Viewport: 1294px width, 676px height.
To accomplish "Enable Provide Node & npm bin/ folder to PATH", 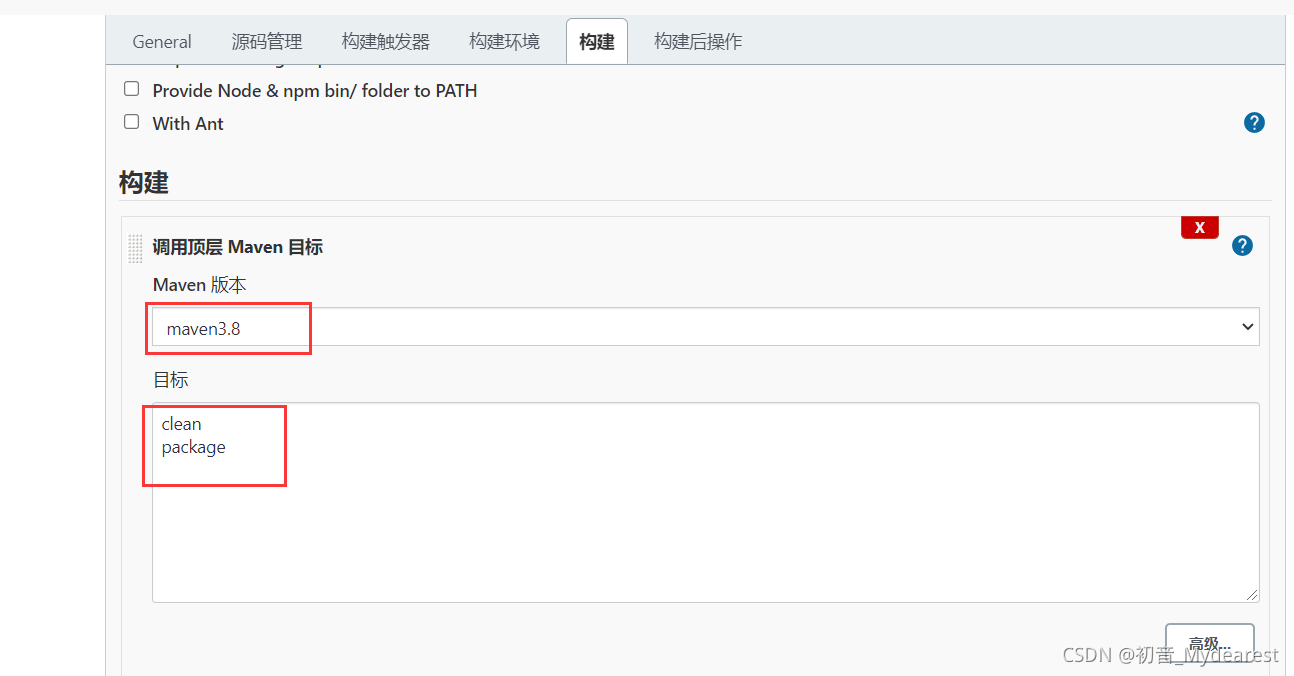I will [131, 89].
